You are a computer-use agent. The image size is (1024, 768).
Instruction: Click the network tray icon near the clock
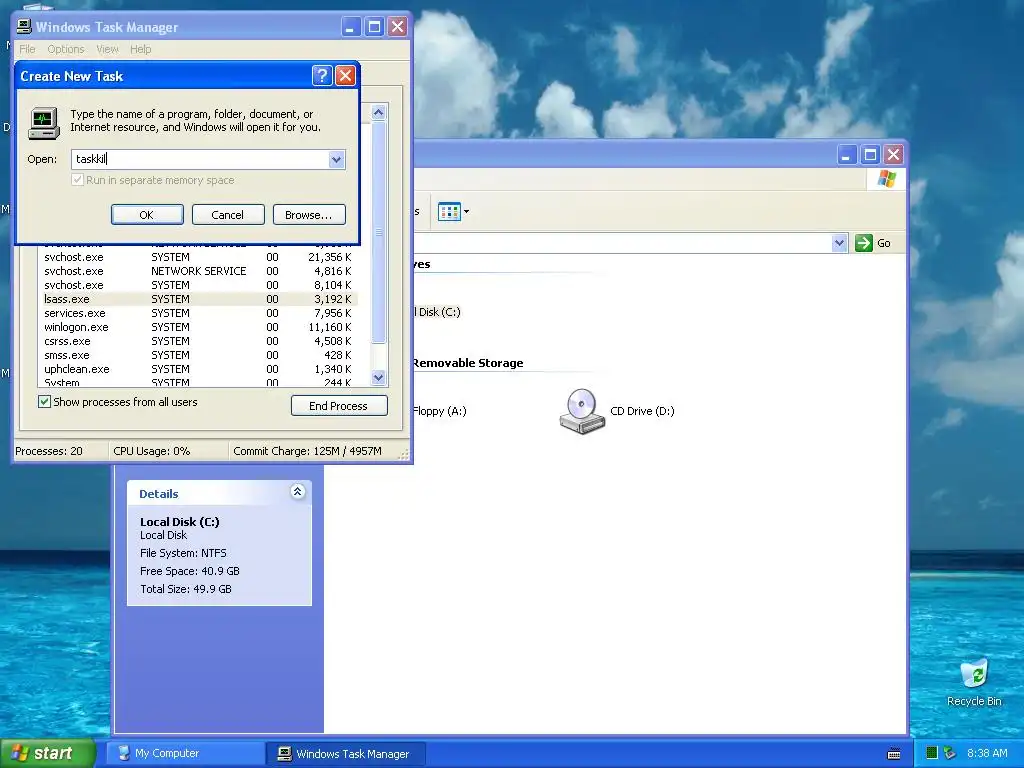pyautogui.click(x=950, y=753)
